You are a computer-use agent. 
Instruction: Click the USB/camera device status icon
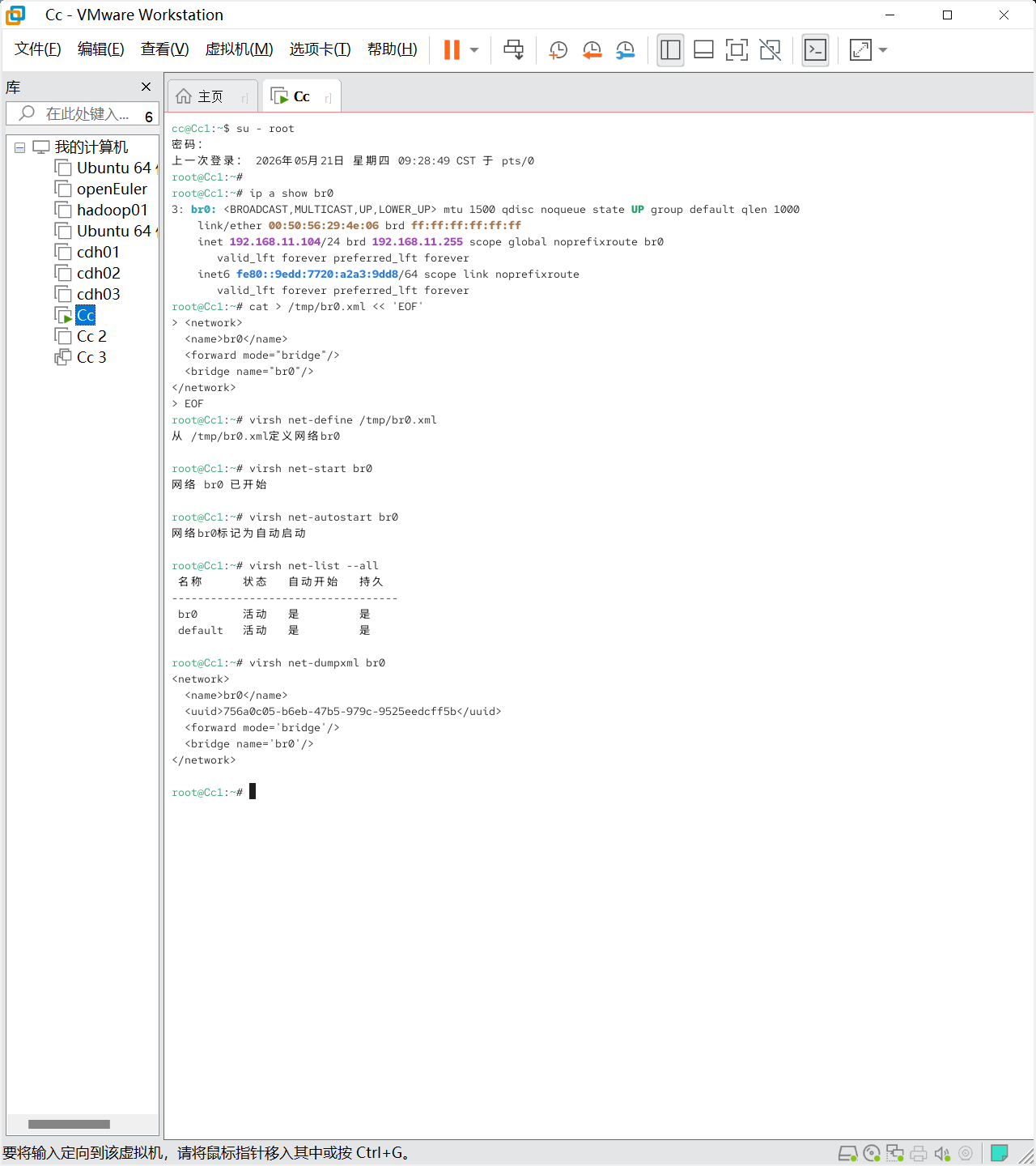[x=966, y=1153]
